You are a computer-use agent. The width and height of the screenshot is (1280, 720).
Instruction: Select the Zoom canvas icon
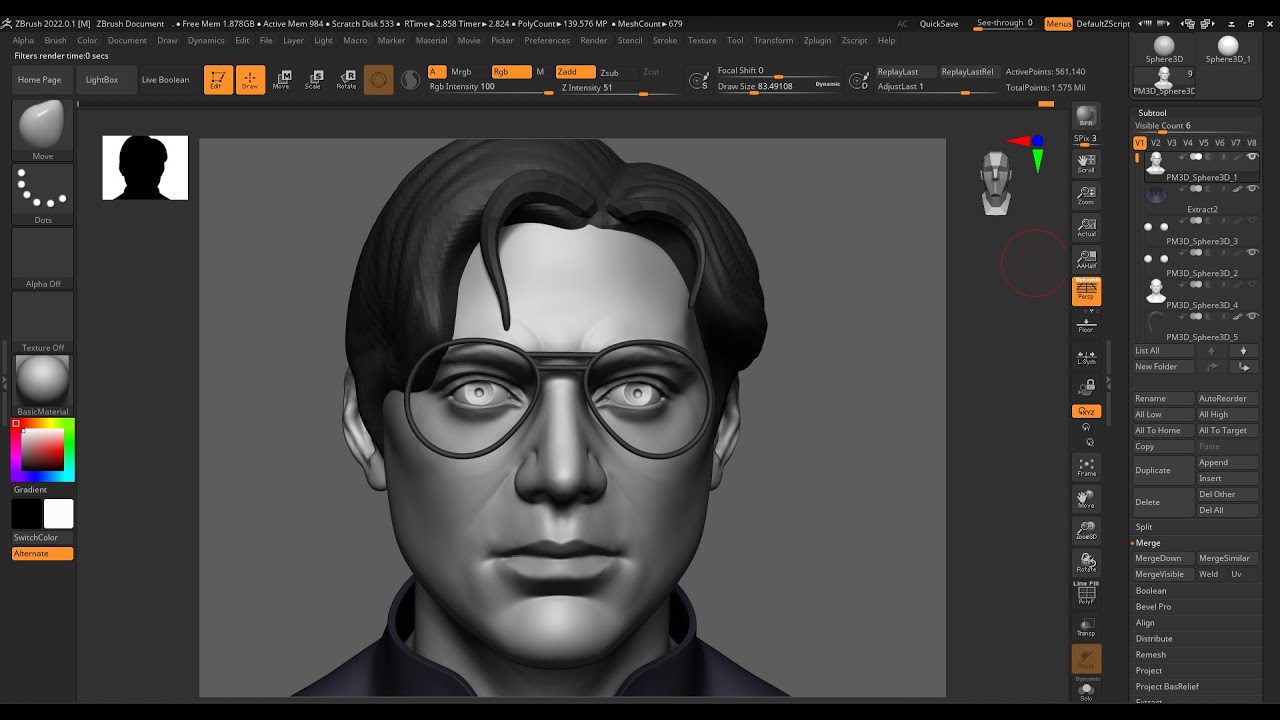[1086, 195]
